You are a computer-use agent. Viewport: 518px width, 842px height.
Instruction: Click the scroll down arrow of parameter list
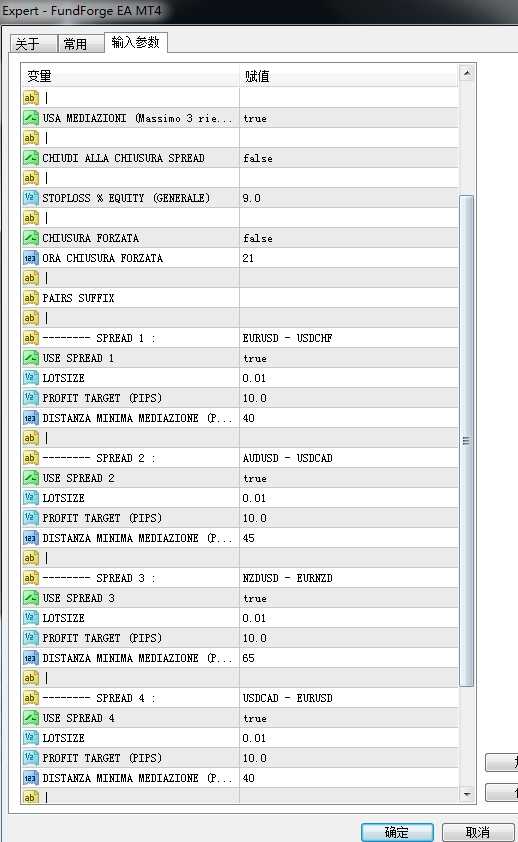tap(467, 794)
